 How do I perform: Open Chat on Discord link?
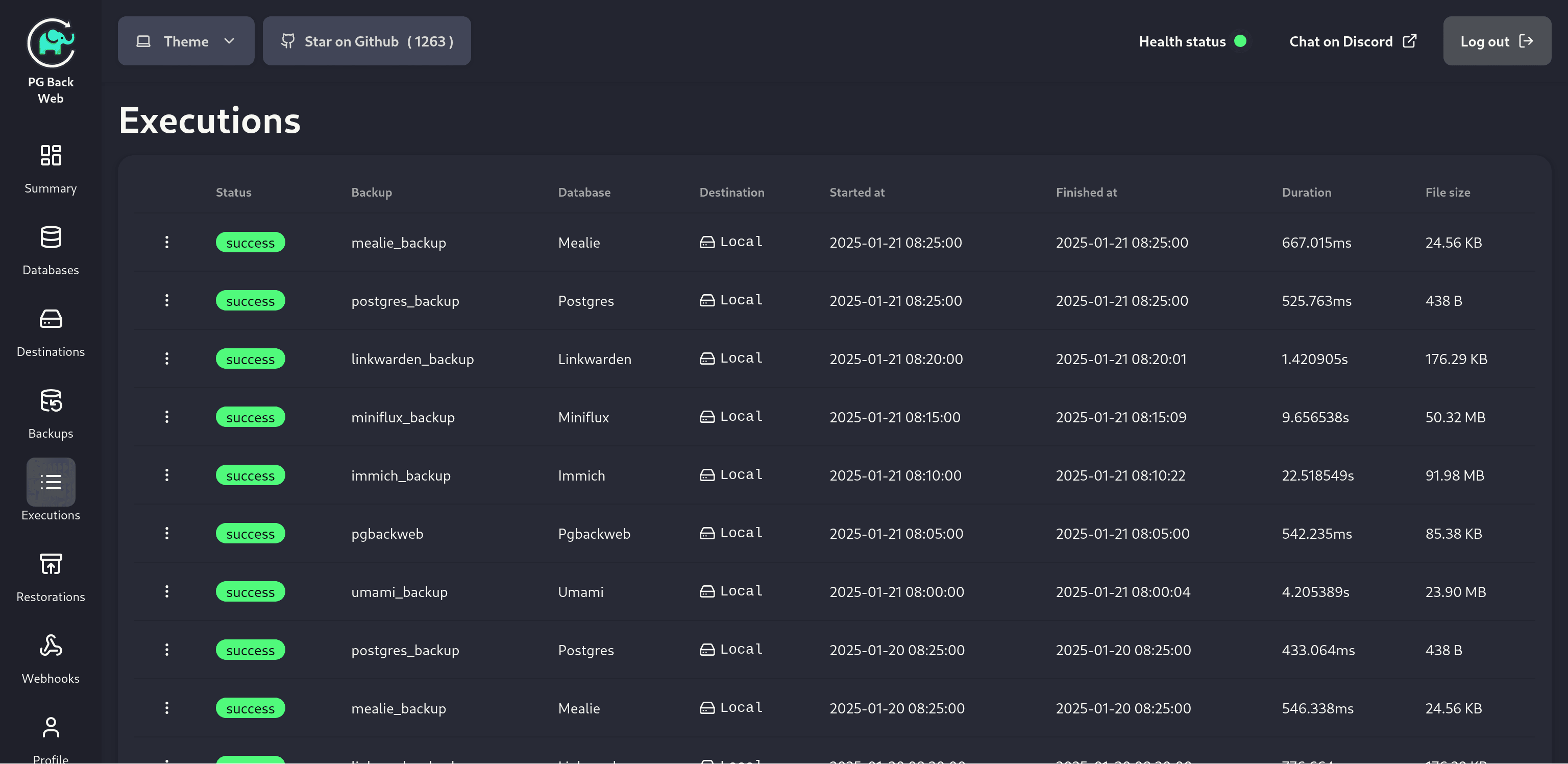pos(1353,41)
